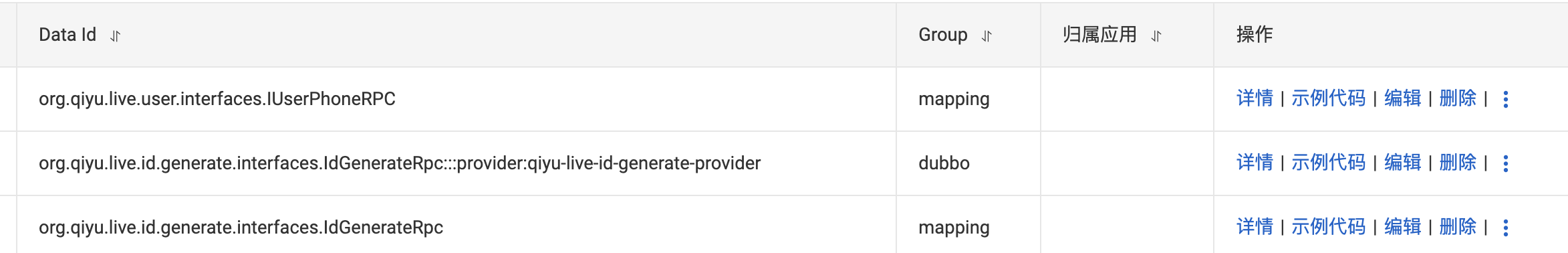The height and width of the screenshot is (253, 1568).
Task: Choose 删除 on the dubbo provider row
Action: pyautogui.click(x=1458, y=163)
